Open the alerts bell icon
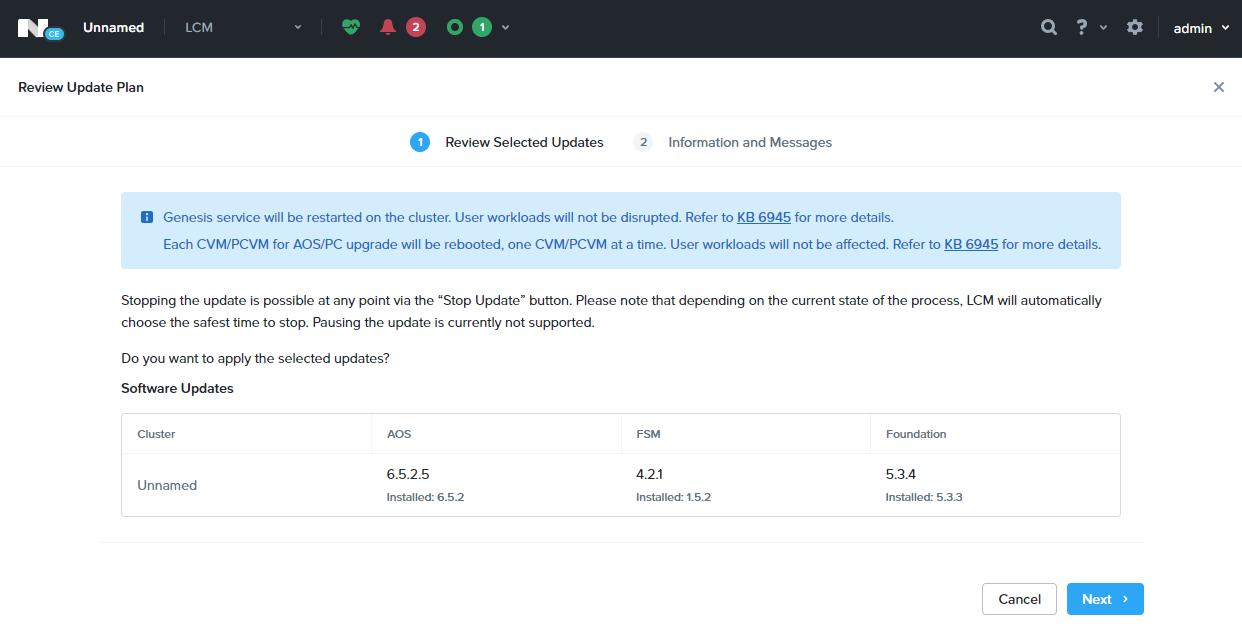The width and height of the screenshot is (1242, 627). [388, 27]
